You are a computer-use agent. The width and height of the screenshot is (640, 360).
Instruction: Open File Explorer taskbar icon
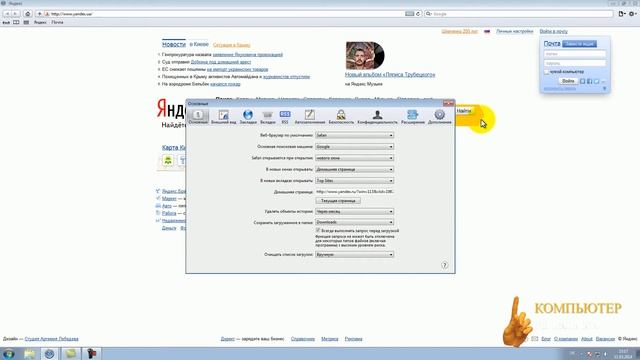point(29,353)
